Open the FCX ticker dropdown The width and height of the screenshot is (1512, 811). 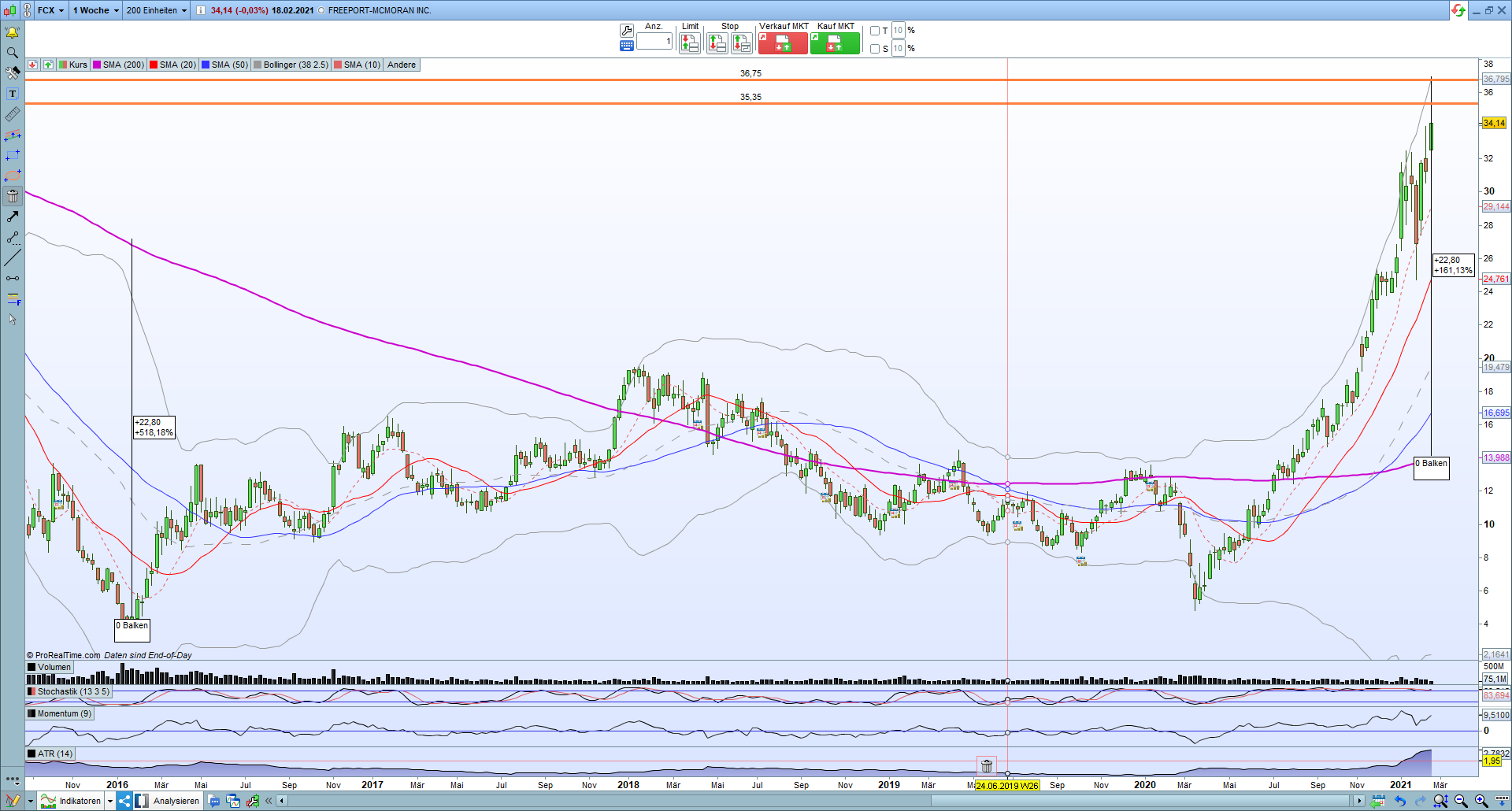pos(51,10)
